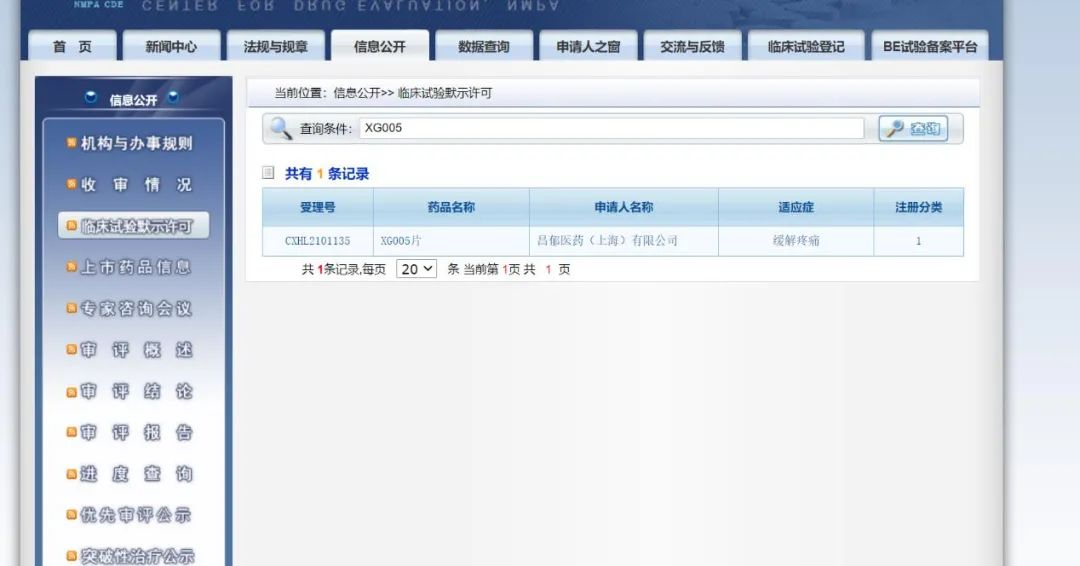Viewport: 1080px width, 566px height.
Task: Open the 数据查询 navigation tab
Action: click(483, 47)
